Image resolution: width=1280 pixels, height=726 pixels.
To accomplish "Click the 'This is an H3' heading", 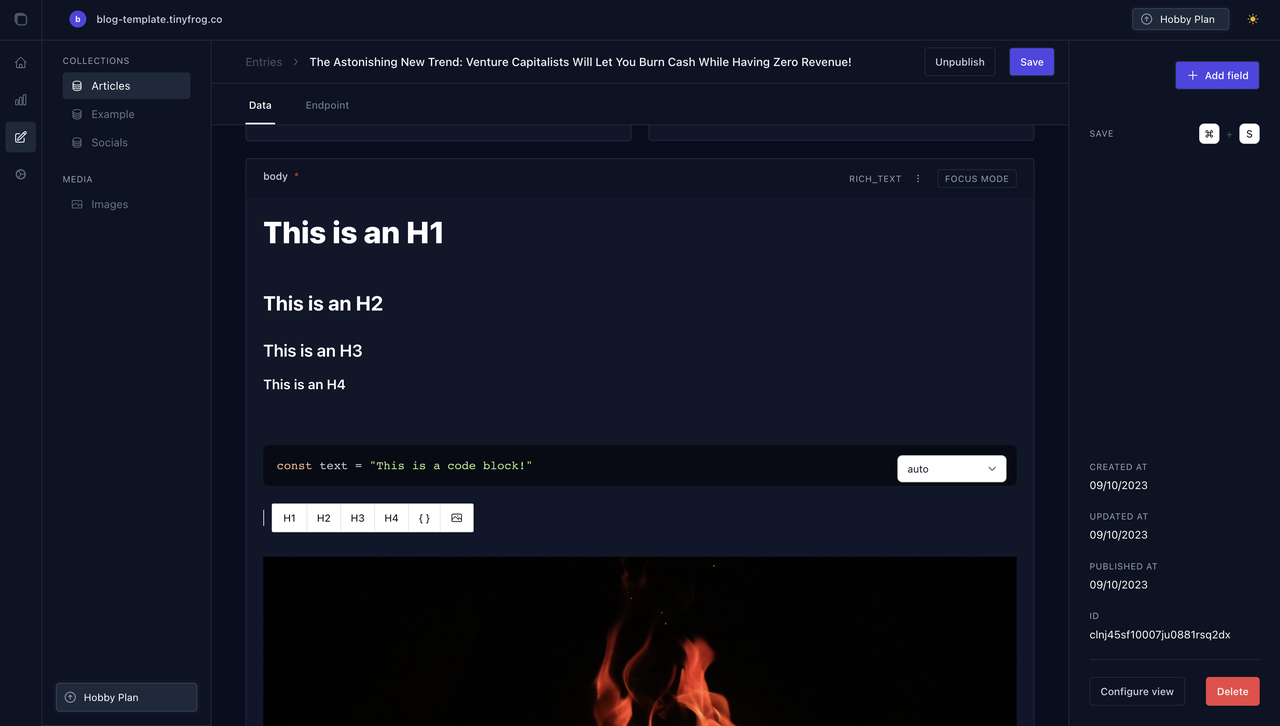I will pyautogui.click(x=313, y=351).
